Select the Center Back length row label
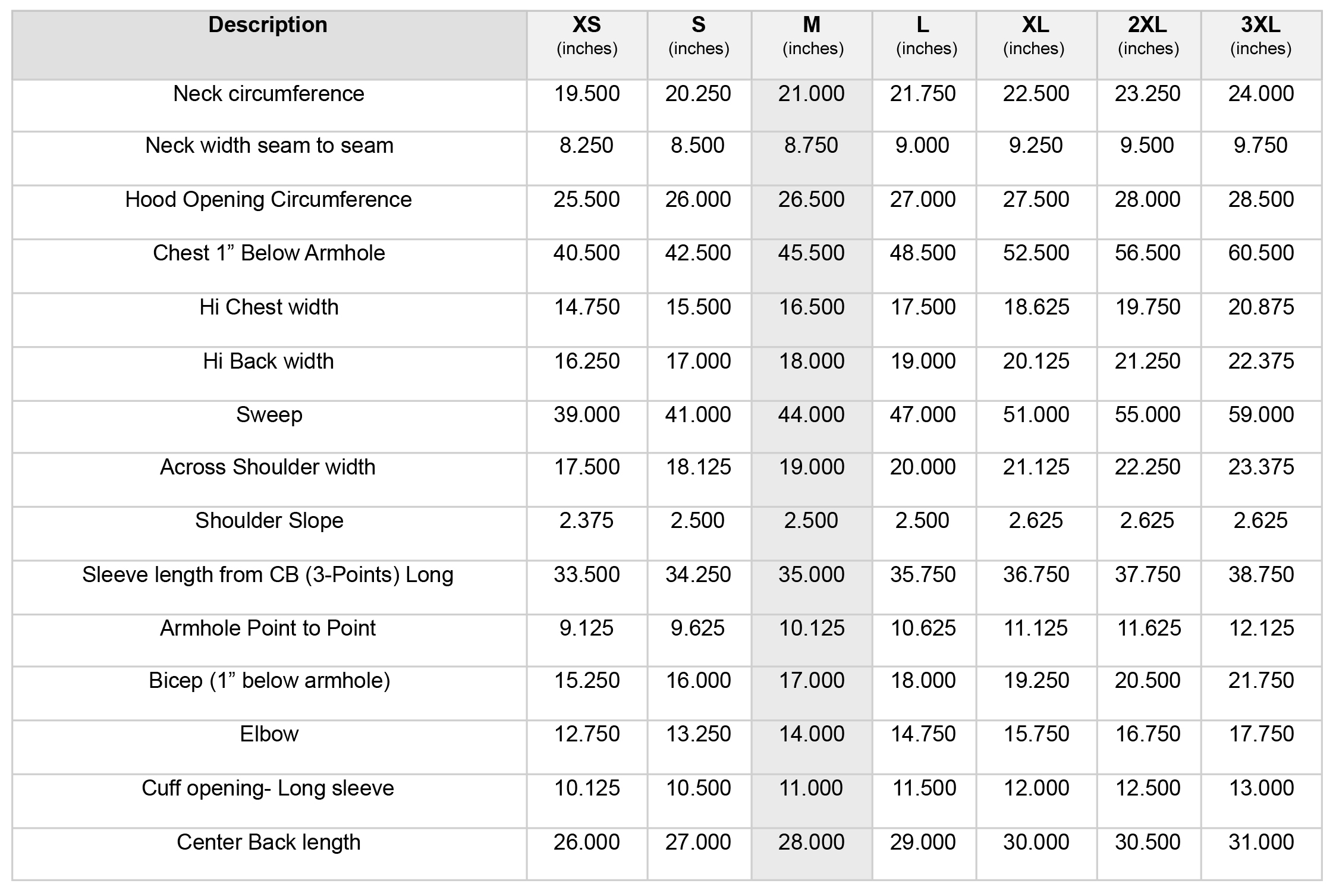1336x896 pixels. point(269,842)
